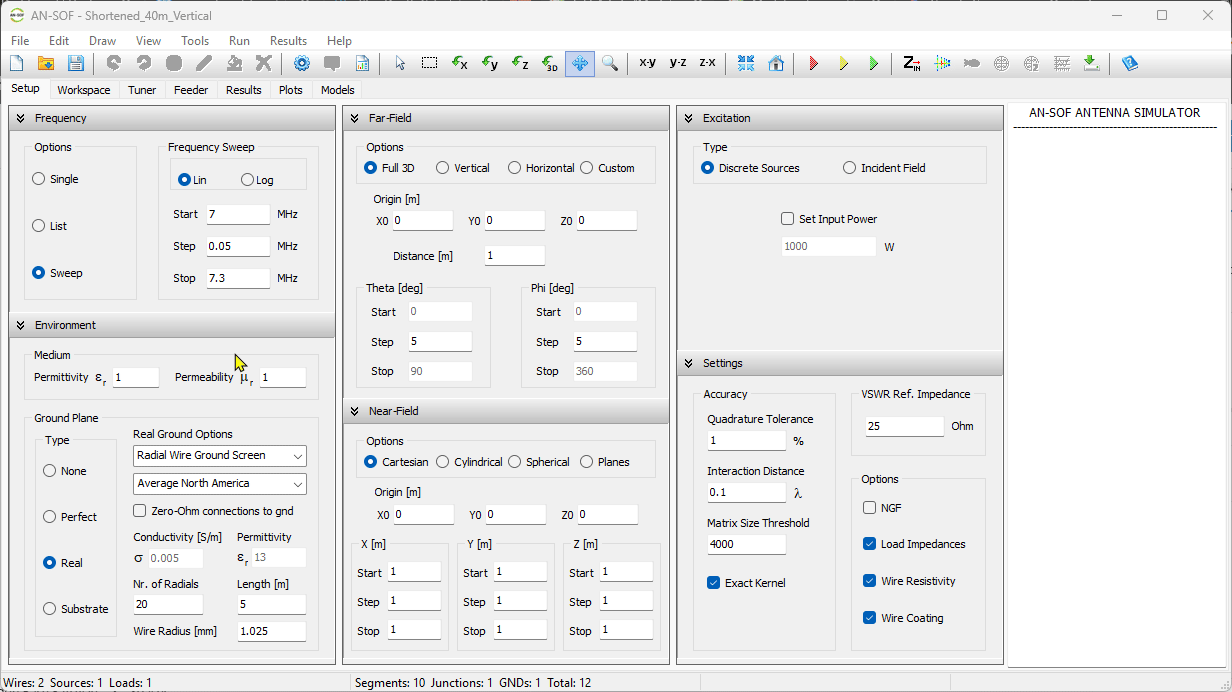Click the home view icon

776,63
